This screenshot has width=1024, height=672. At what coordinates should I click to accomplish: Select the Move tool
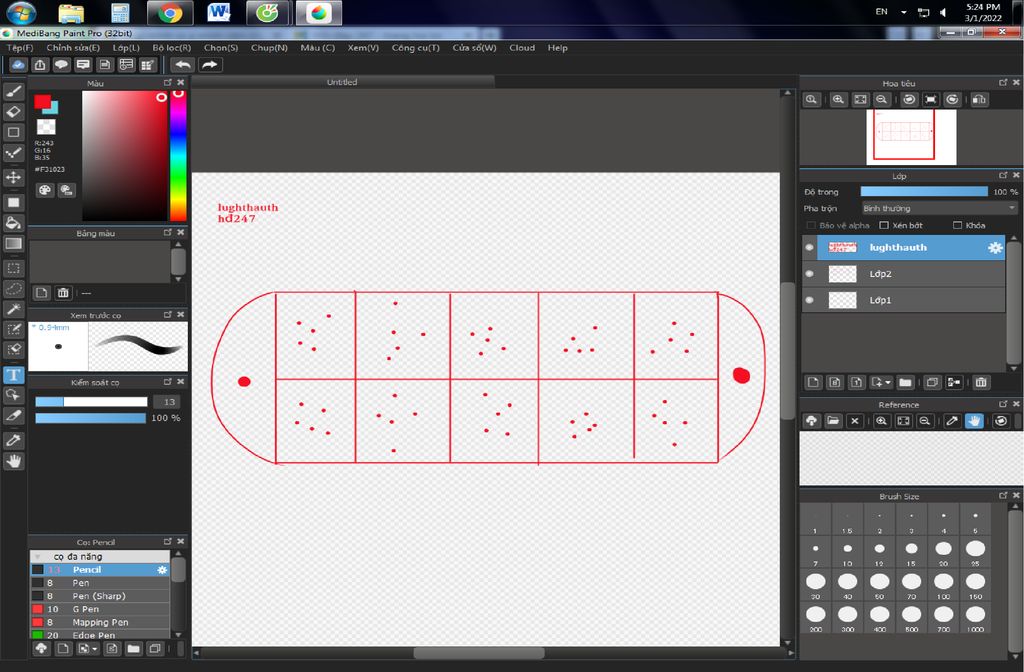point(14,178)
